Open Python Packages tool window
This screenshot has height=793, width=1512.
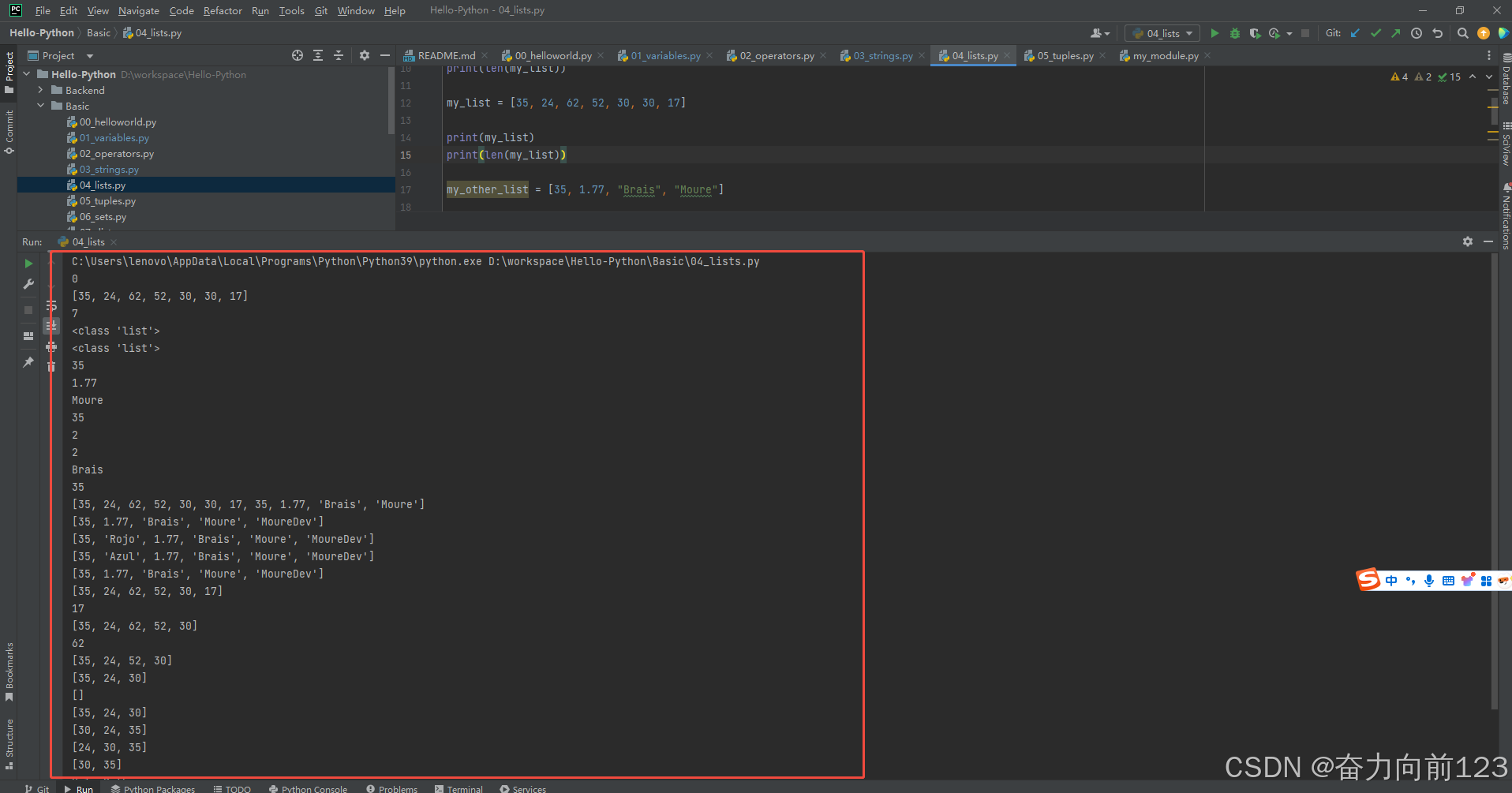pos(153,788)
